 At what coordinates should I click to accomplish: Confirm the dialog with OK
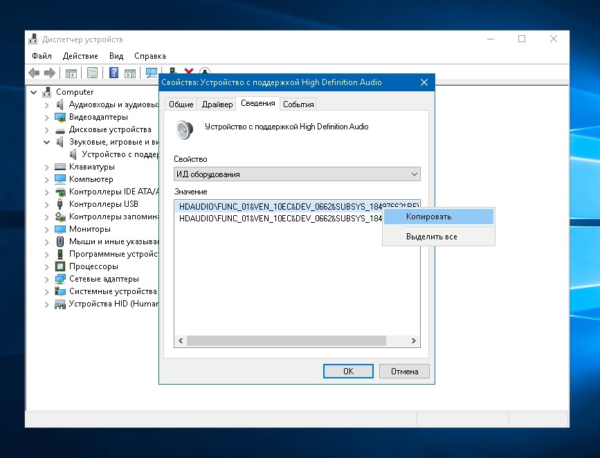tap(348, 371)
